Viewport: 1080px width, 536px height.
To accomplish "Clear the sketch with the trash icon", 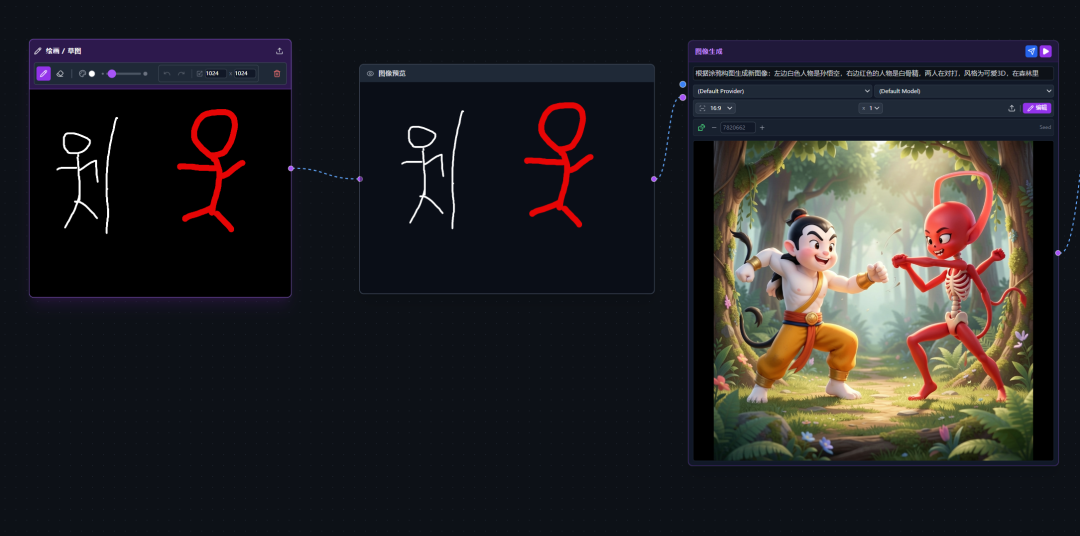I will 277,74.
